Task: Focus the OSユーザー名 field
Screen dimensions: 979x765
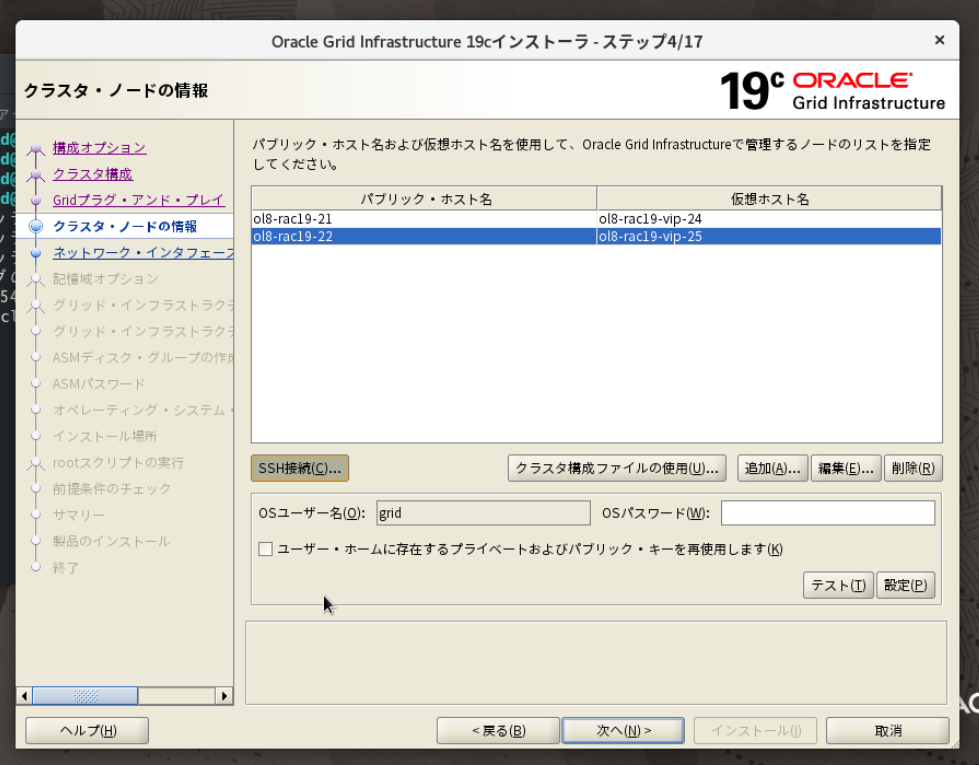Action: pos(483,513)
